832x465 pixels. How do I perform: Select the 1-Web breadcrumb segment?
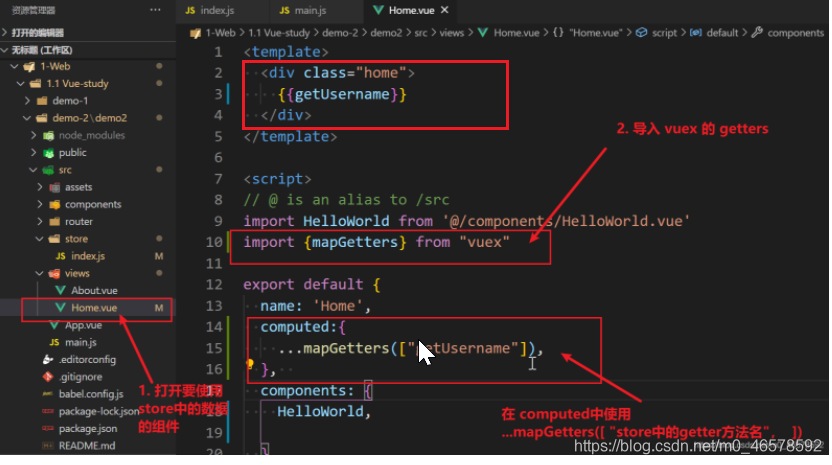coord(220,33)
